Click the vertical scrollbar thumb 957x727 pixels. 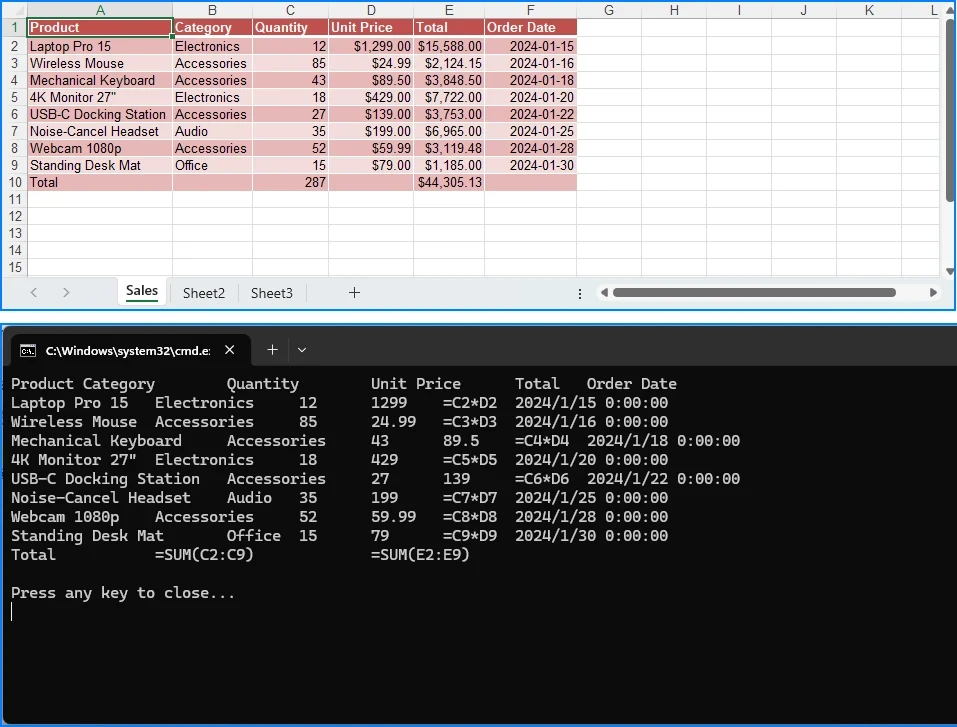[x=950, y=110]
